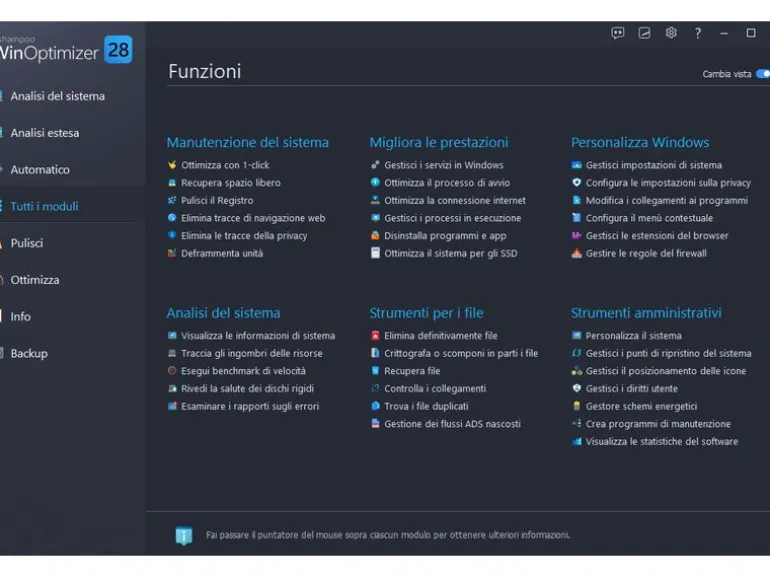The width and height of the screenshot is (770, 578).
Task: Click the Migliora le prestazioni heading
Action: (439, 142)
